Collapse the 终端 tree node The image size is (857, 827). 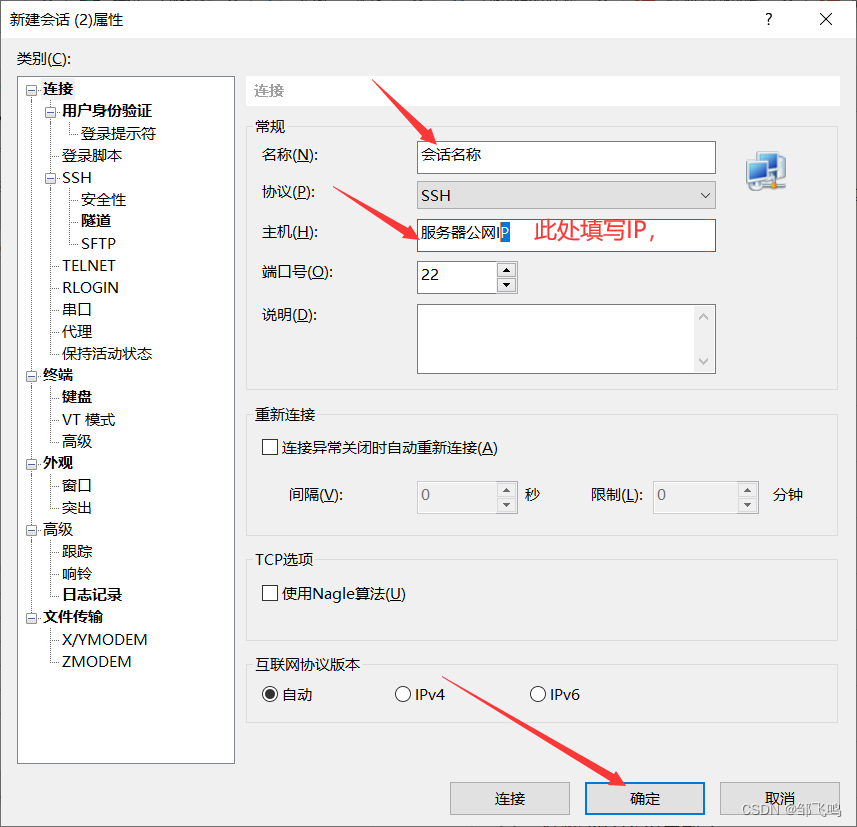point(32,376)
